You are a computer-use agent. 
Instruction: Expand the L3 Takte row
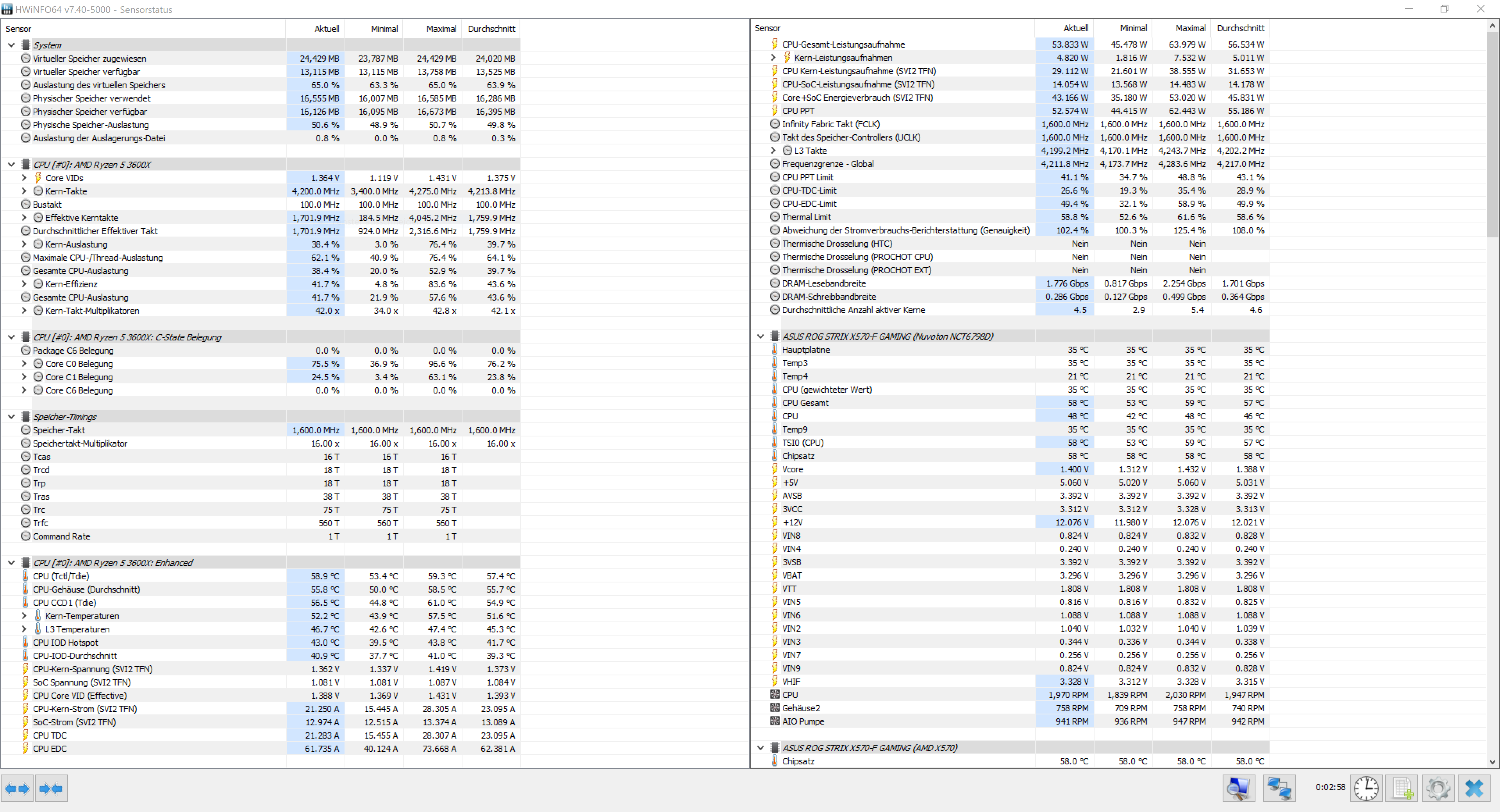coord(773,150)
